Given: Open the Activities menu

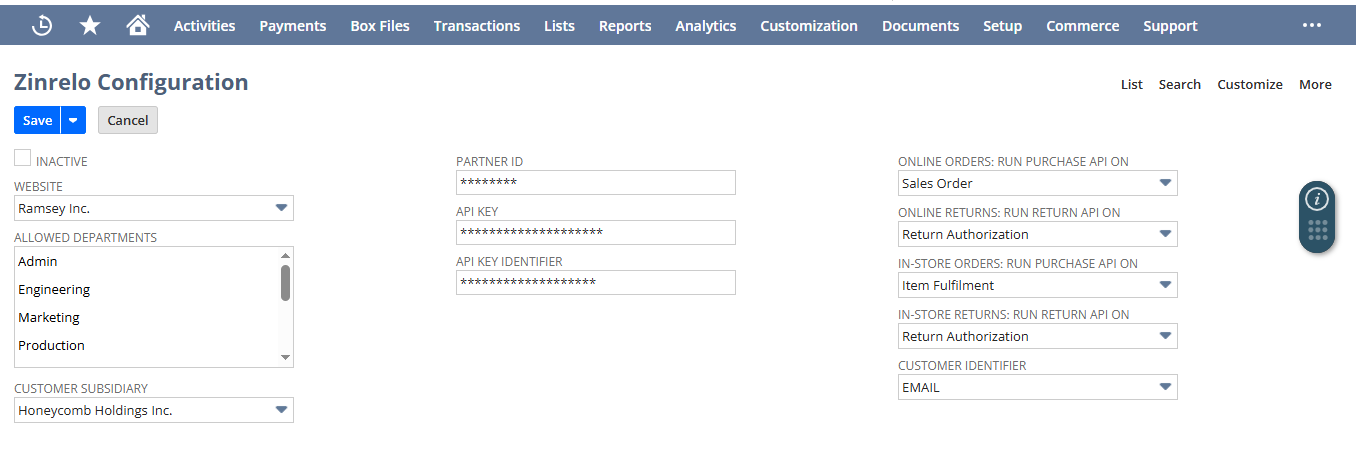Looking at the screenshot, I should [205, 26].
